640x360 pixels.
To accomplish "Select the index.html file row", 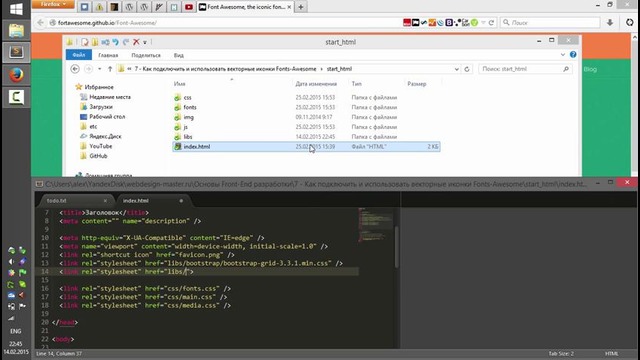I will 306,147.
